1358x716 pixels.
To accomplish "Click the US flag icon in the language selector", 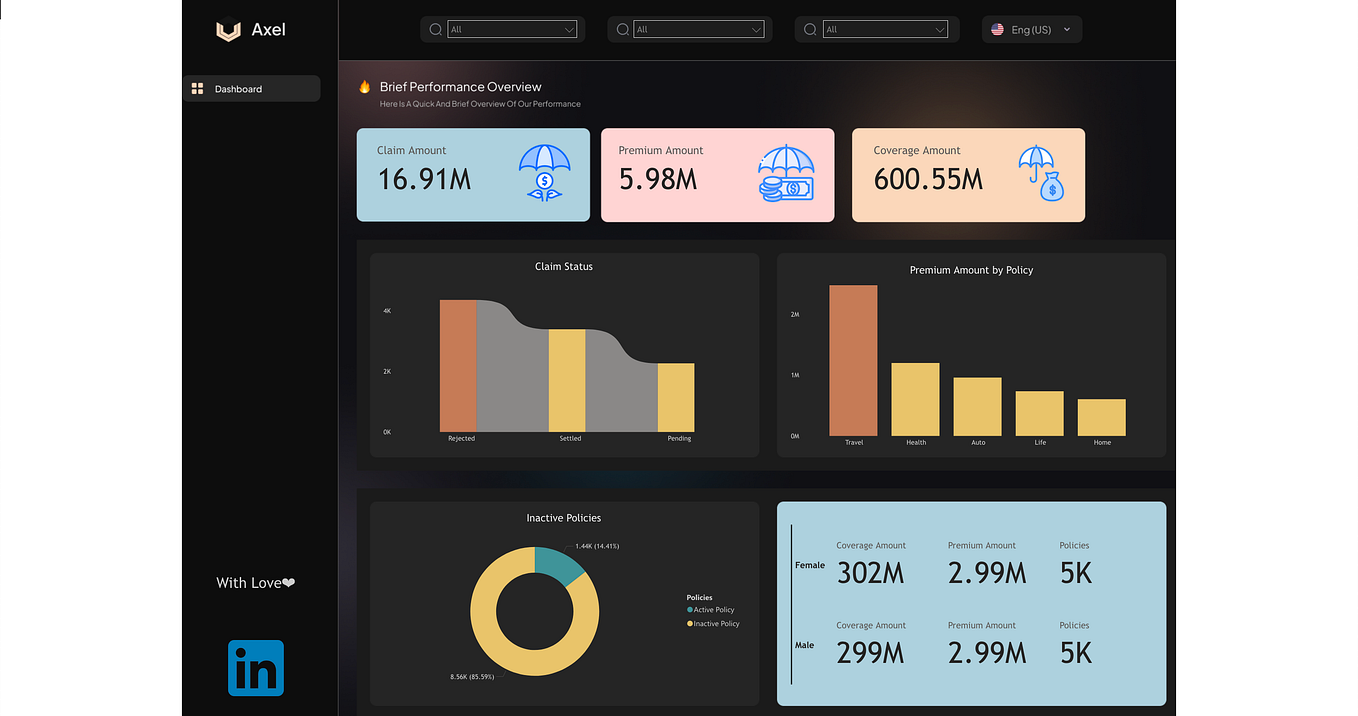I will click(x=996, y=29).
